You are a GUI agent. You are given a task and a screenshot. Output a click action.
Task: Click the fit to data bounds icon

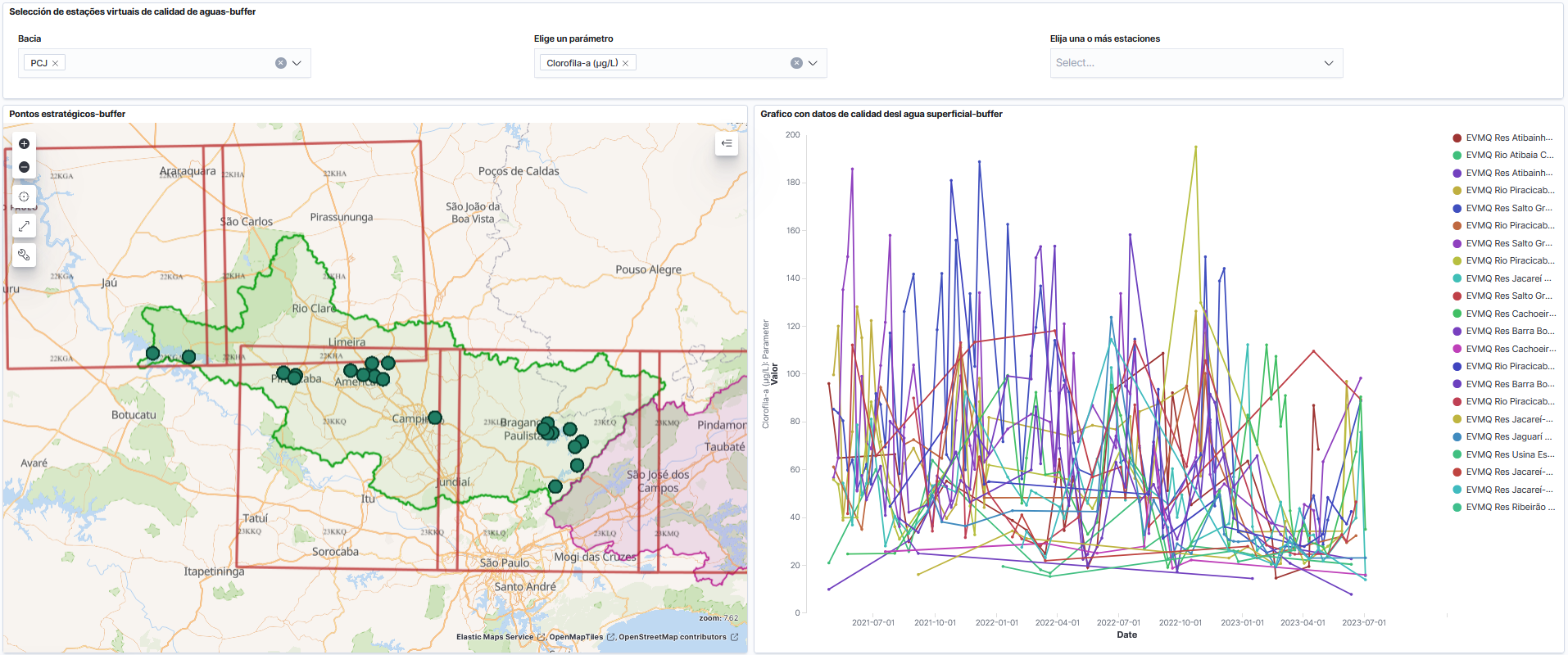coord(24,196)
